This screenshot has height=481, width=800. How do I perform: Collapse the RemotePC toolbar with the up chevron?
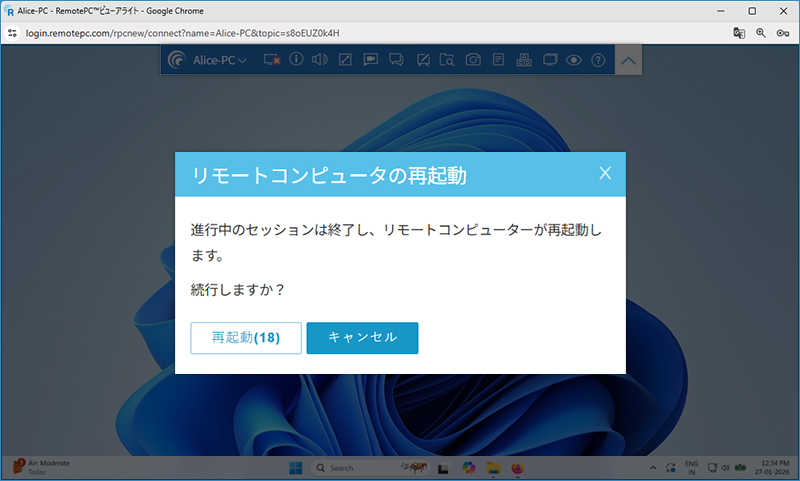click(628, 60)
